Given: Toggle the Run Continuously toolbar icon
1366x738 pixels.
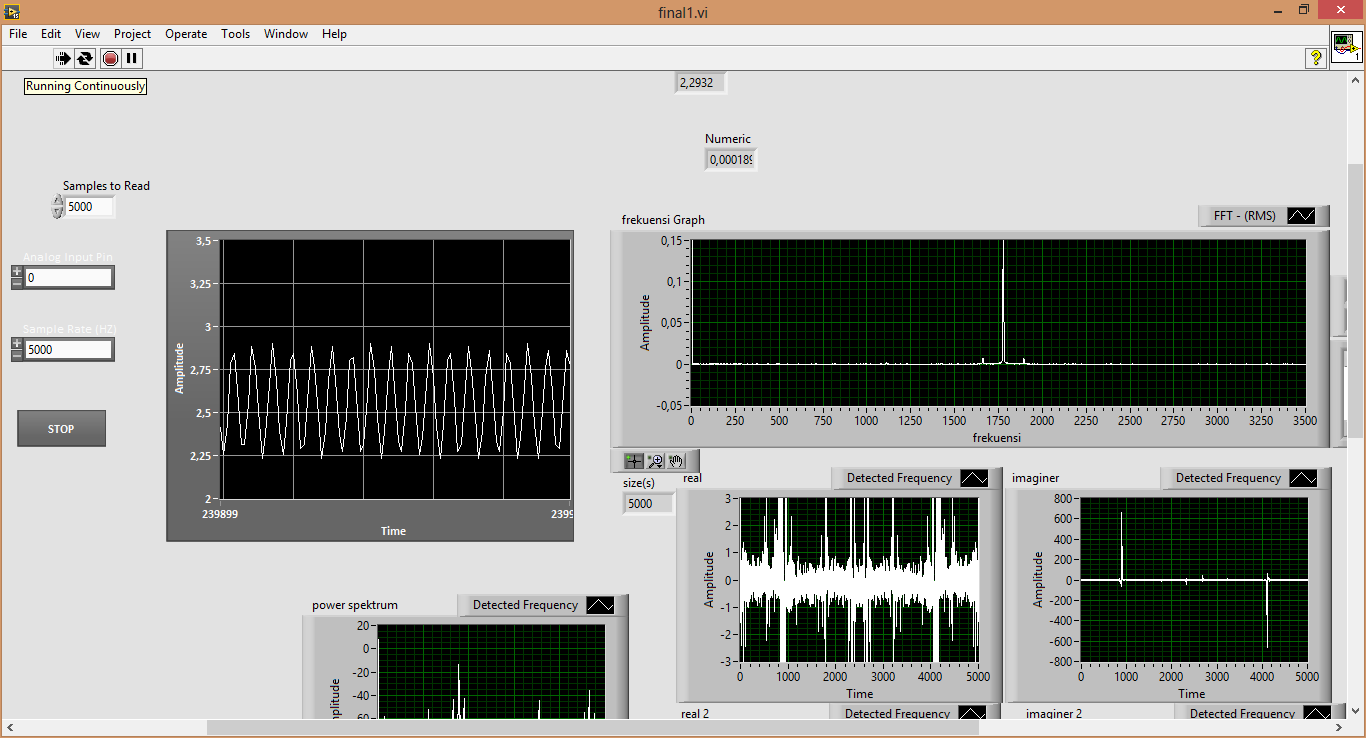Looking at the screenshot, I should pyautogui.click(x=85, y=59).
